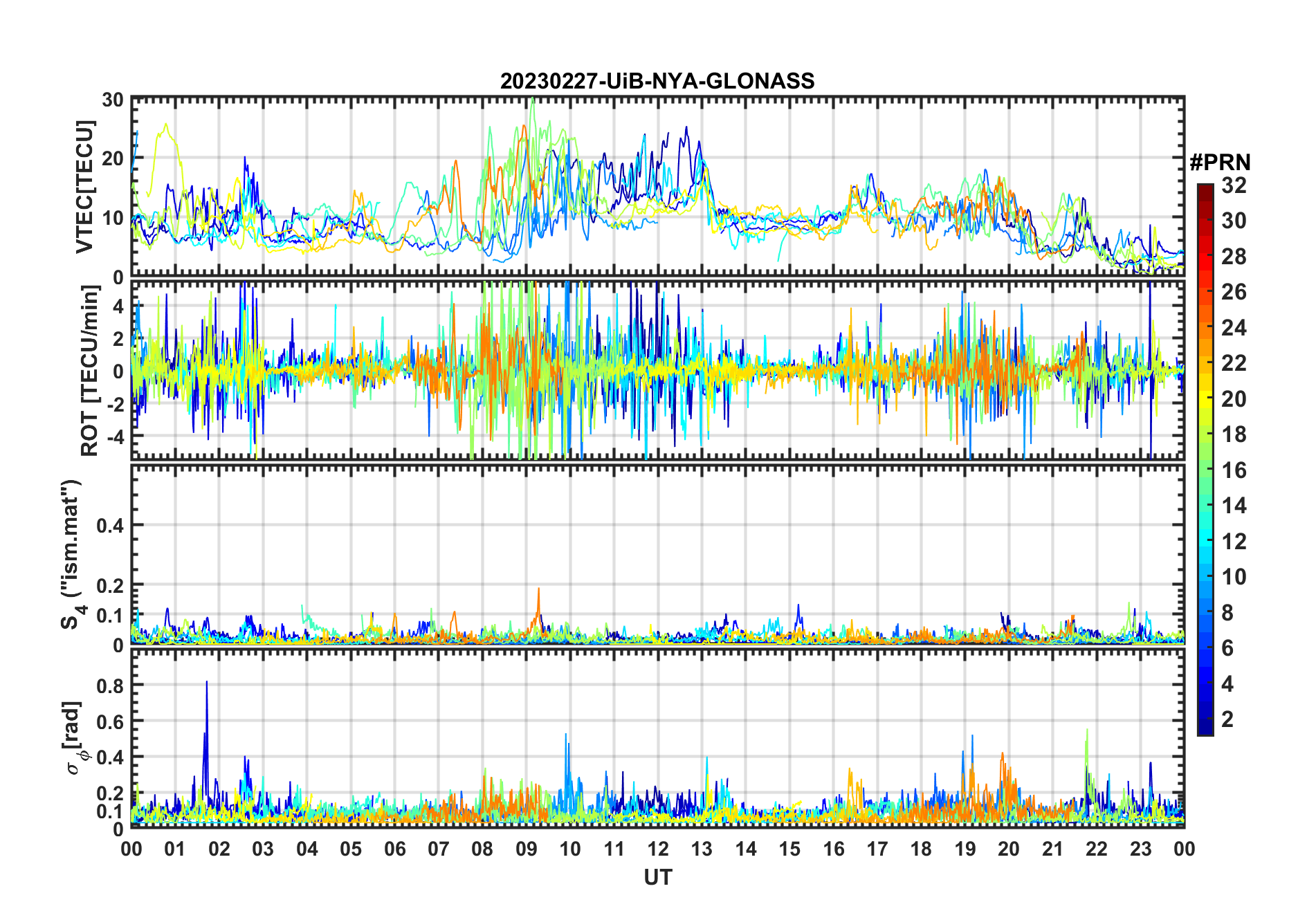This screenshot has width=1316, height=920.
Task: Click inside the VTEC plot panel
Action: pyautogui.click(x=658, y=187)
